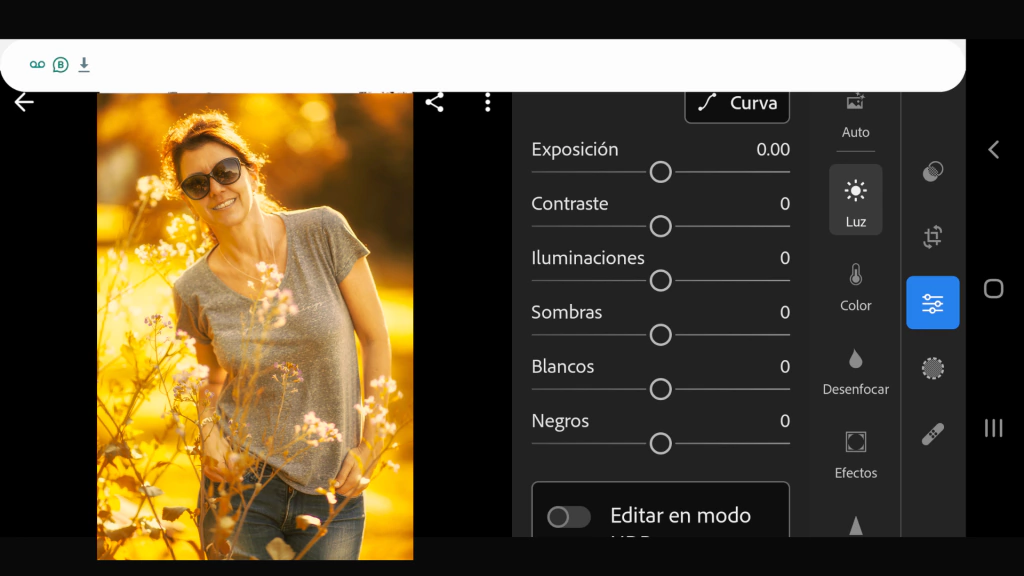Open the Desenfocar blur panel
The height and width of the screenshot is (576, 1024).
click(x=855, y=371)
